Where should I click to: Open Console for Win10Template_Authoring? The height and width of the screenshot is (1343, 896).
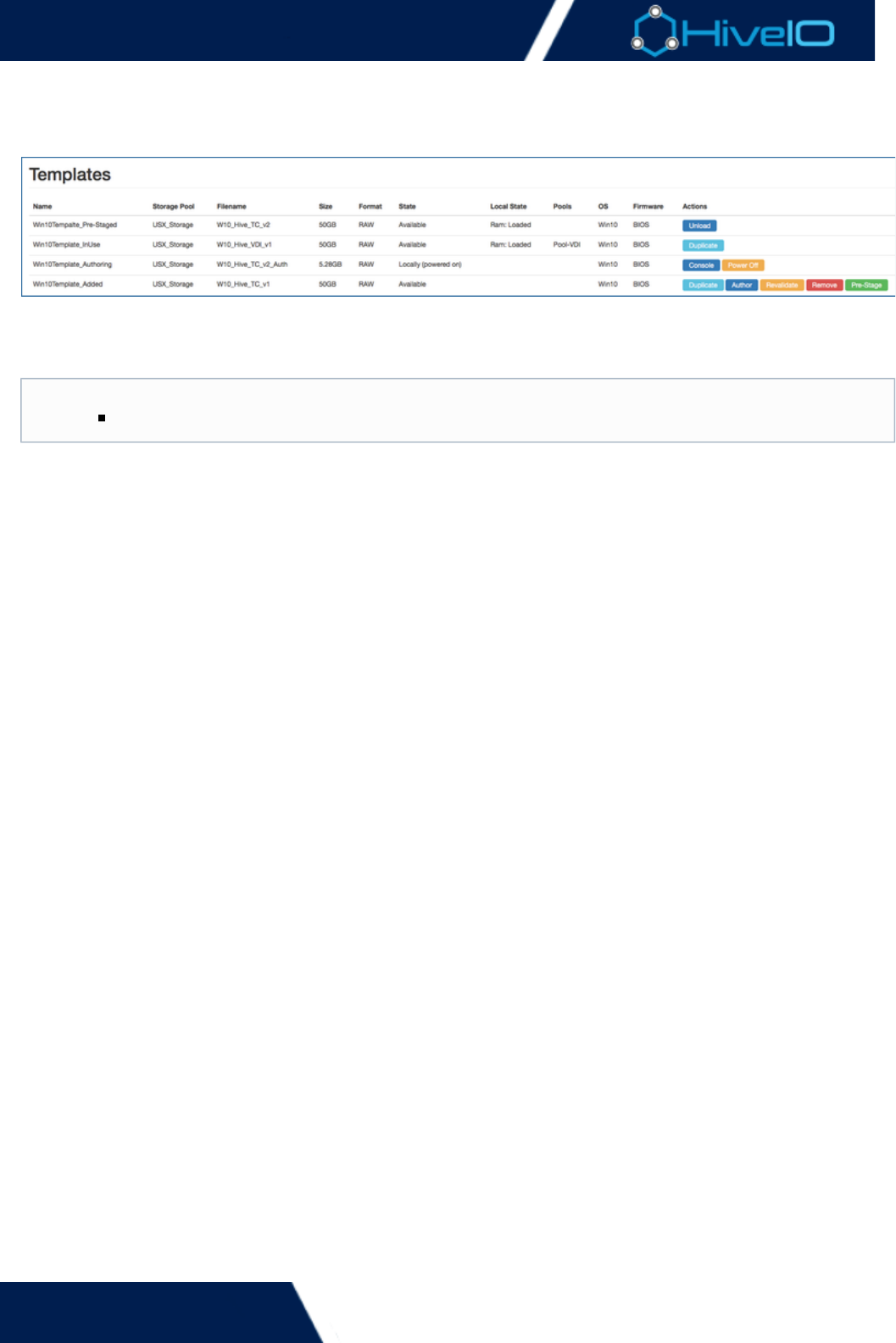701,265
